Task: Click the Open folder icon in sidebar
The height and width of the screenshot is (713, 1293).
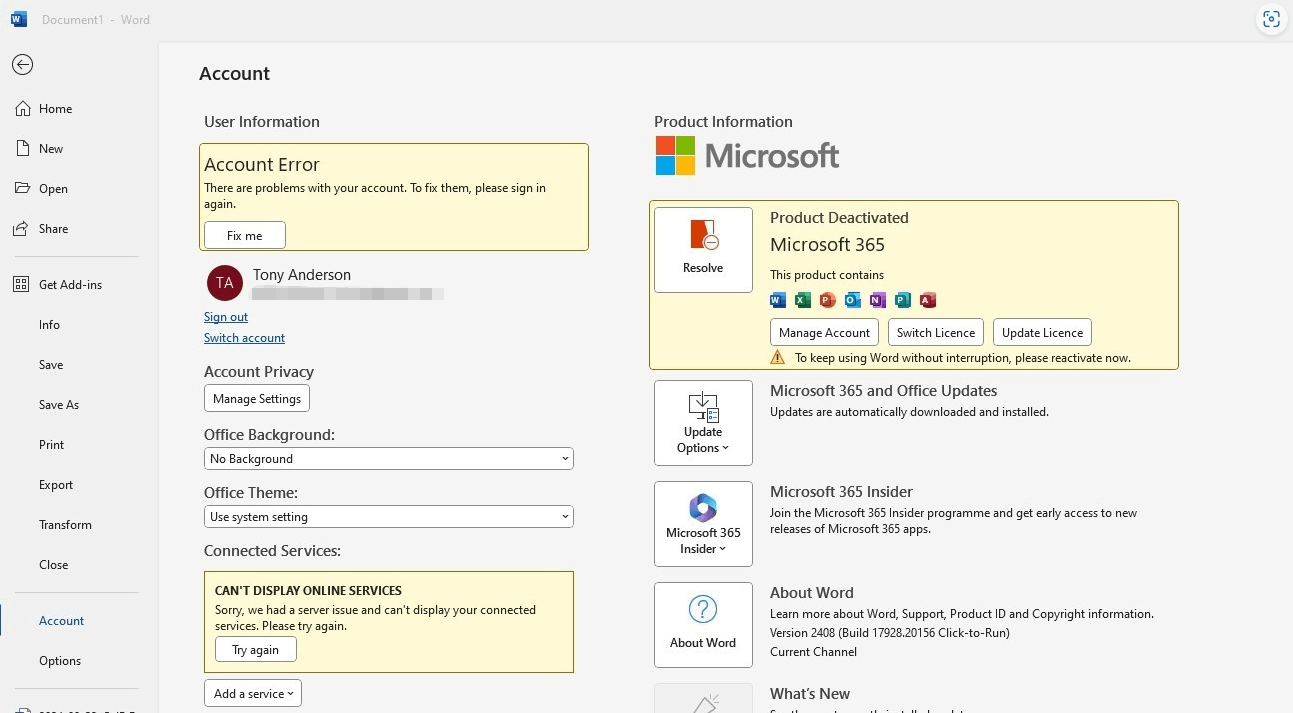Action: (x=22, y=188)
